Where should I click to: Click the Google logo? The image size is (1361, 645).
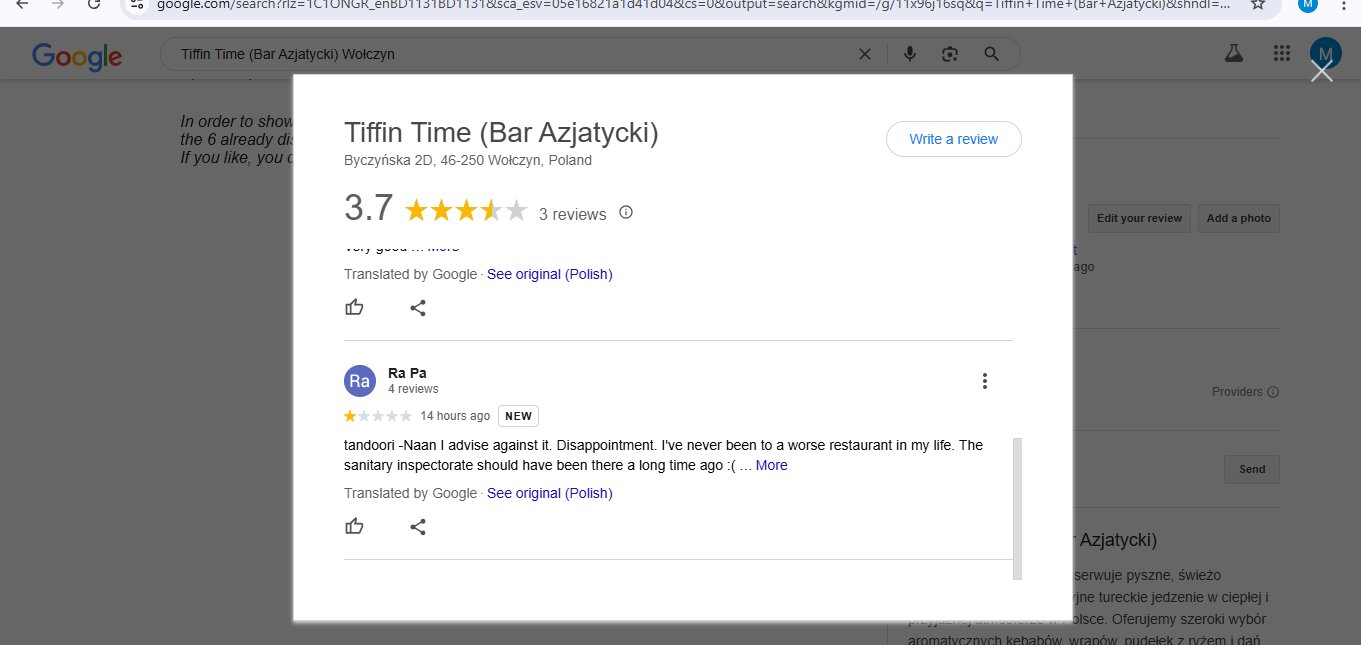77,55
